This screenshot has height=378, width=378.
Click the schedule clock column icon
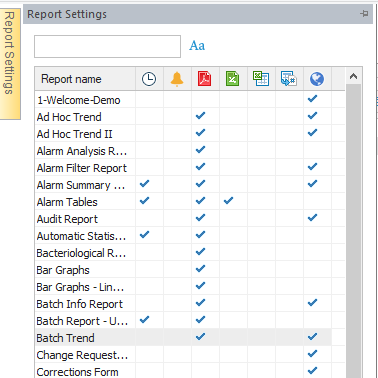click(x=149, y=79)
